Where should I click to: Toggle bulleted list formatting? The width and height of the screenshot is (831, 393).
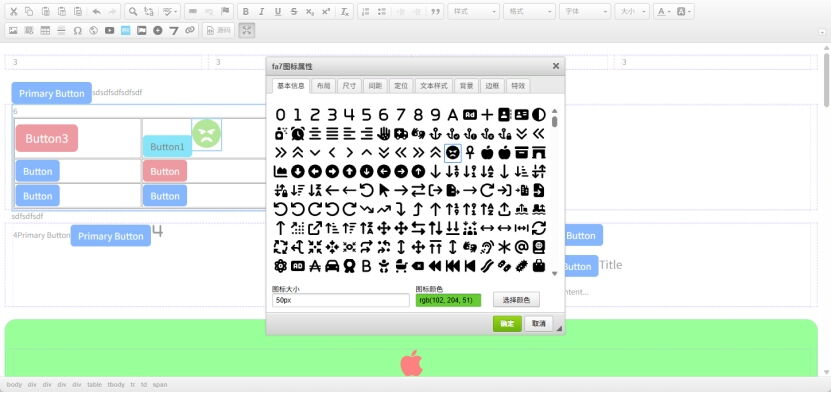[x=382, y=12]
